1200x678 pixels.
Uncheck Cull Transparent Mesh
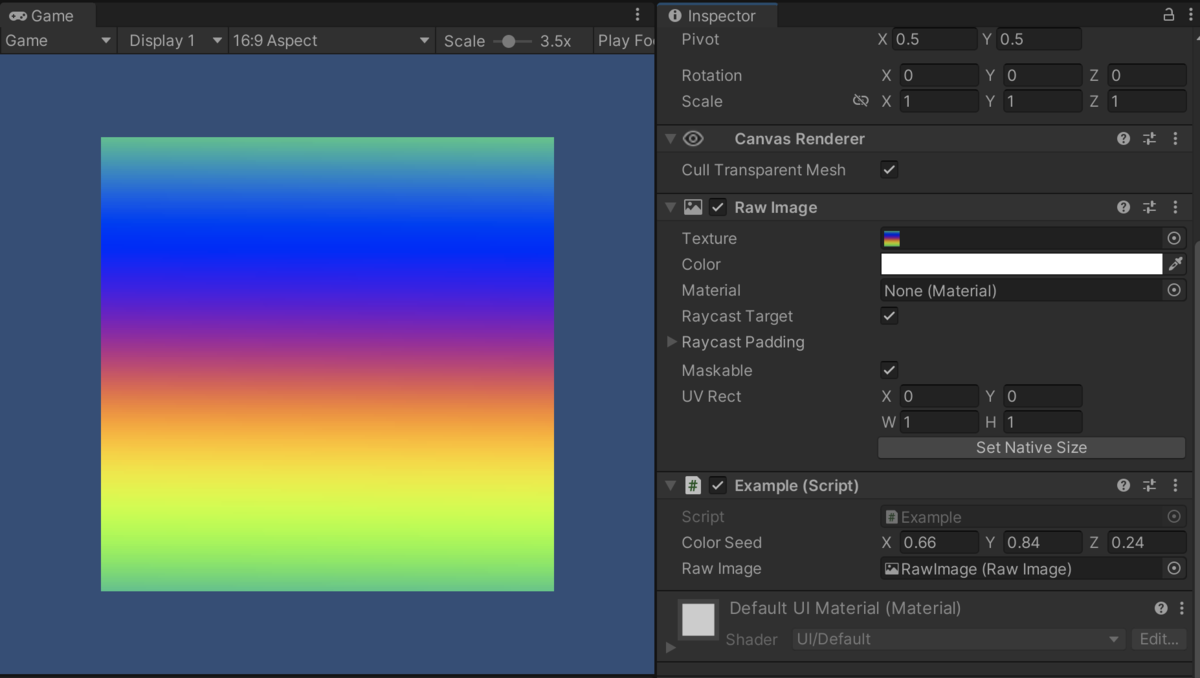click(889, 169)
